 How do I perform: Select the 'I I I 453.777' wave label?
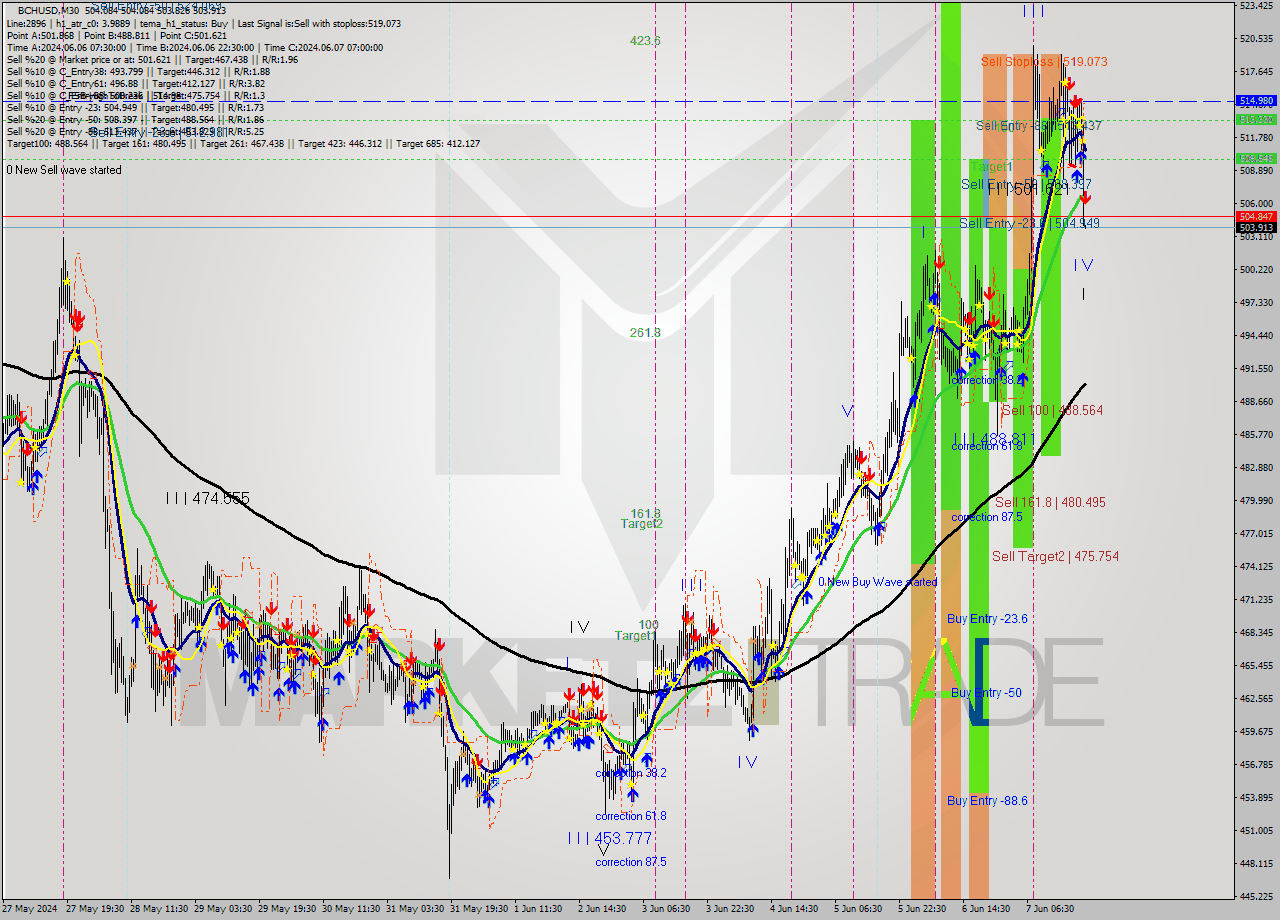(x=609, y=838)
